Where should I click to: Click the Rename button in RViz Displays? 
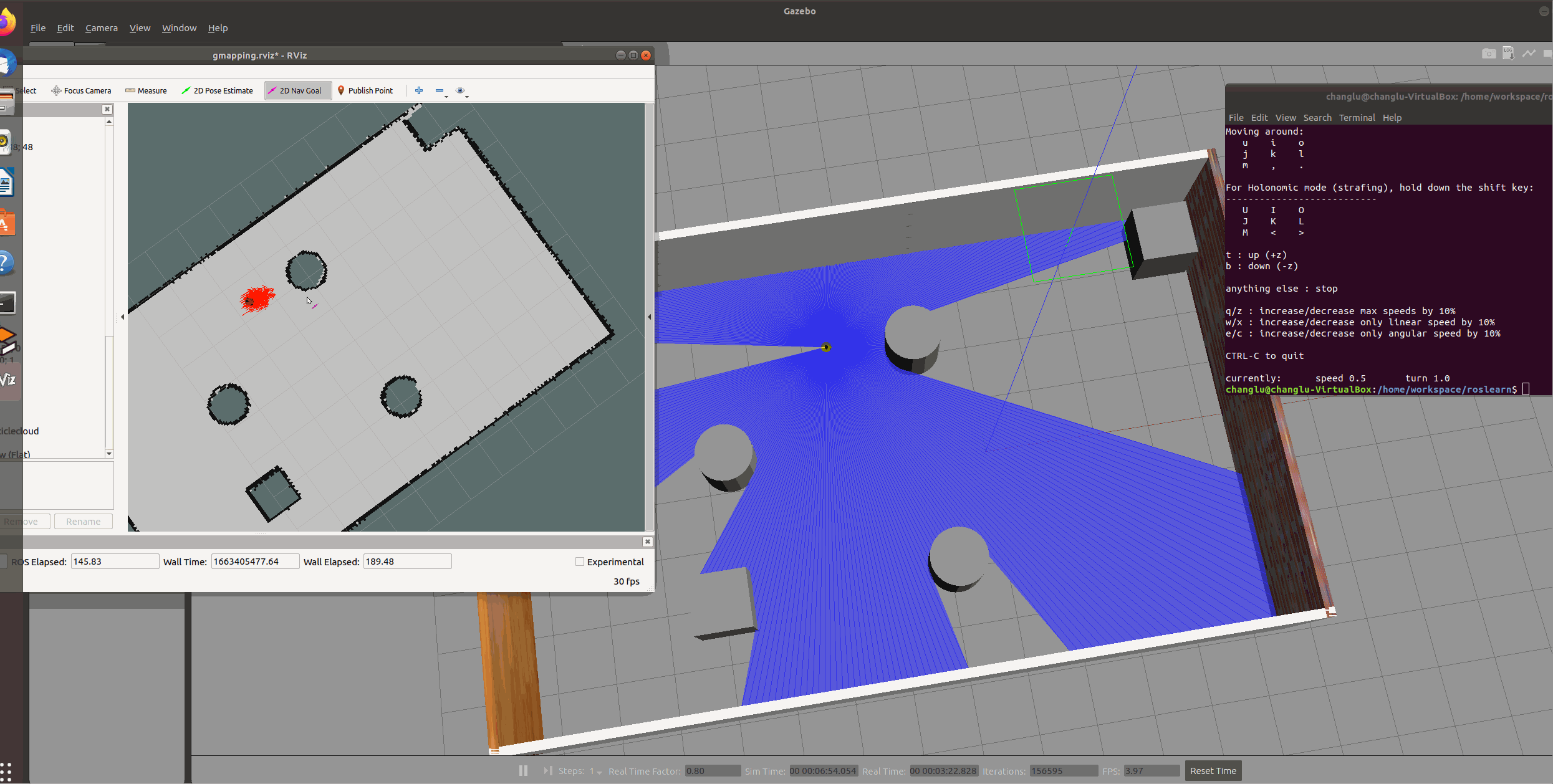(84, 522)
